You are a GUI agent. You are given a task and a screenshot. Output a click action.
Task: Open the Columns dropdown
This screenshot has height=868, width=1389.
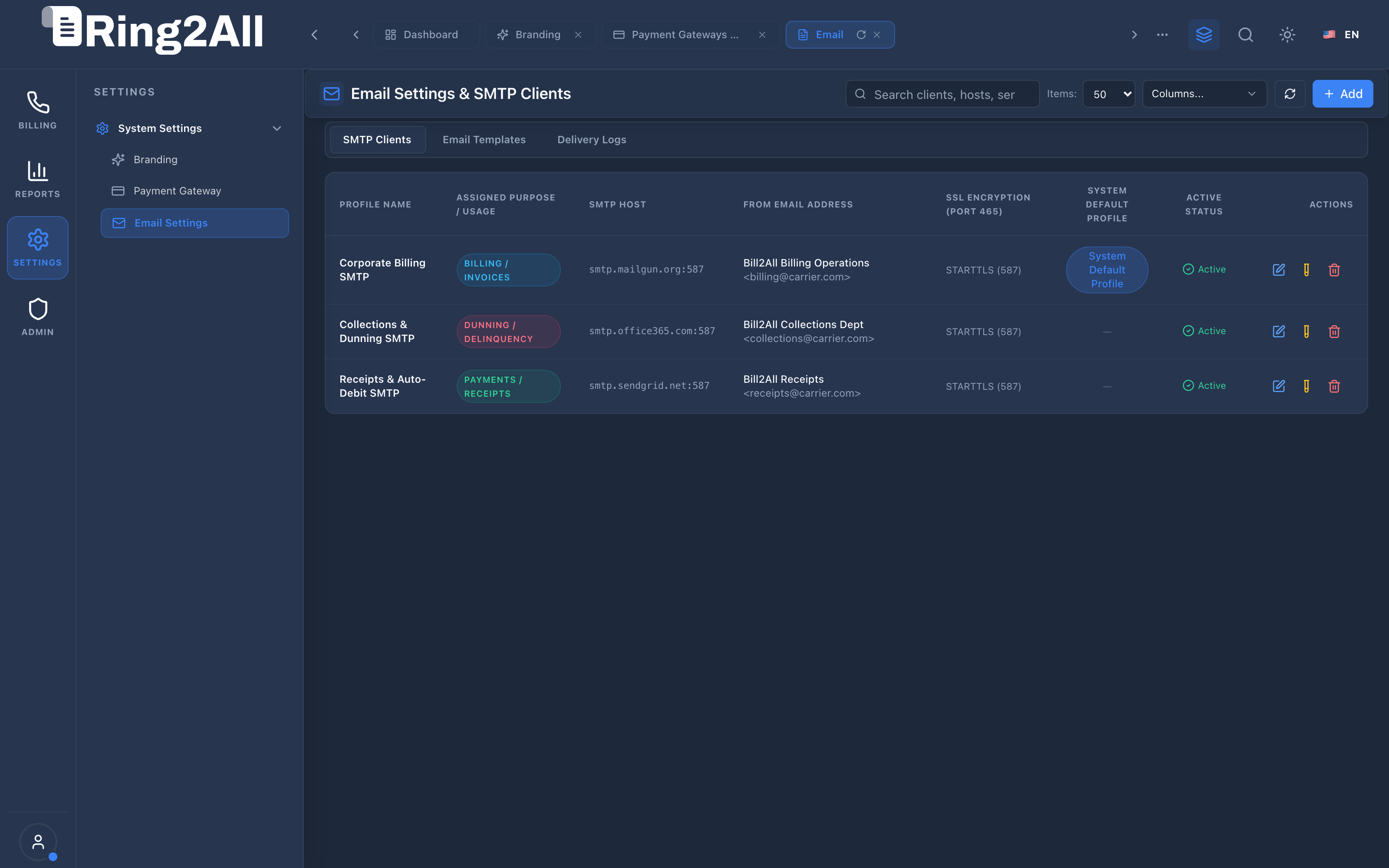1204,94
